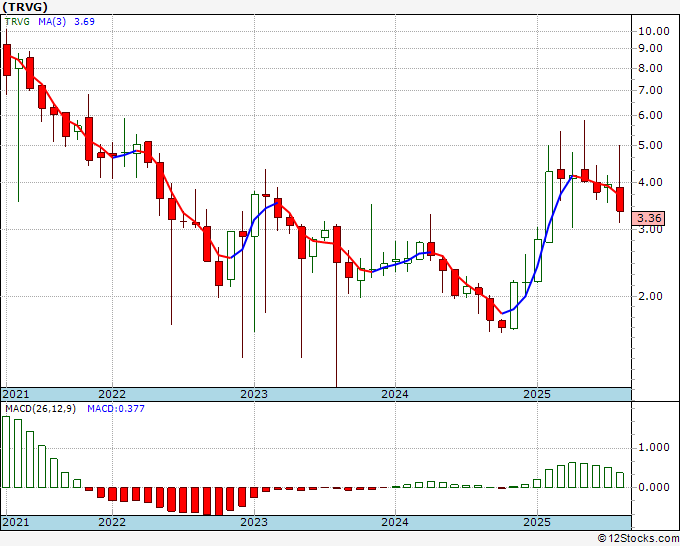Click the 4.00 price axis label
The height and width of the screenshot is (546, 680).
[x=650, y=183]
